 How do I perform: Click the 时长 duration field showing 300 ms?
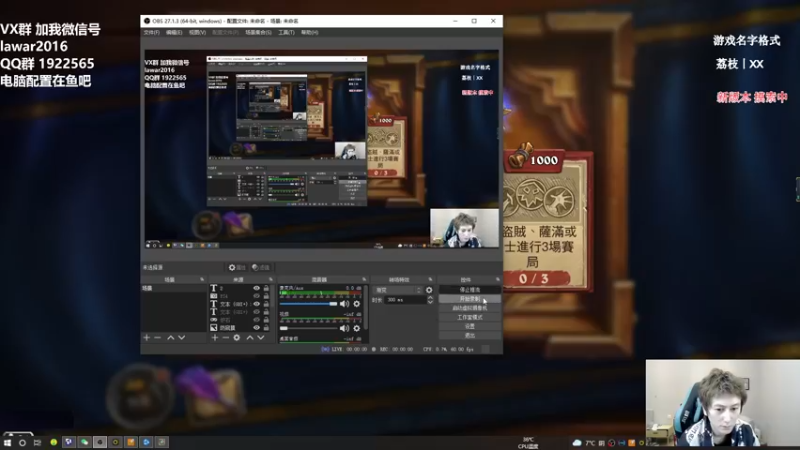tap(405, 300)
